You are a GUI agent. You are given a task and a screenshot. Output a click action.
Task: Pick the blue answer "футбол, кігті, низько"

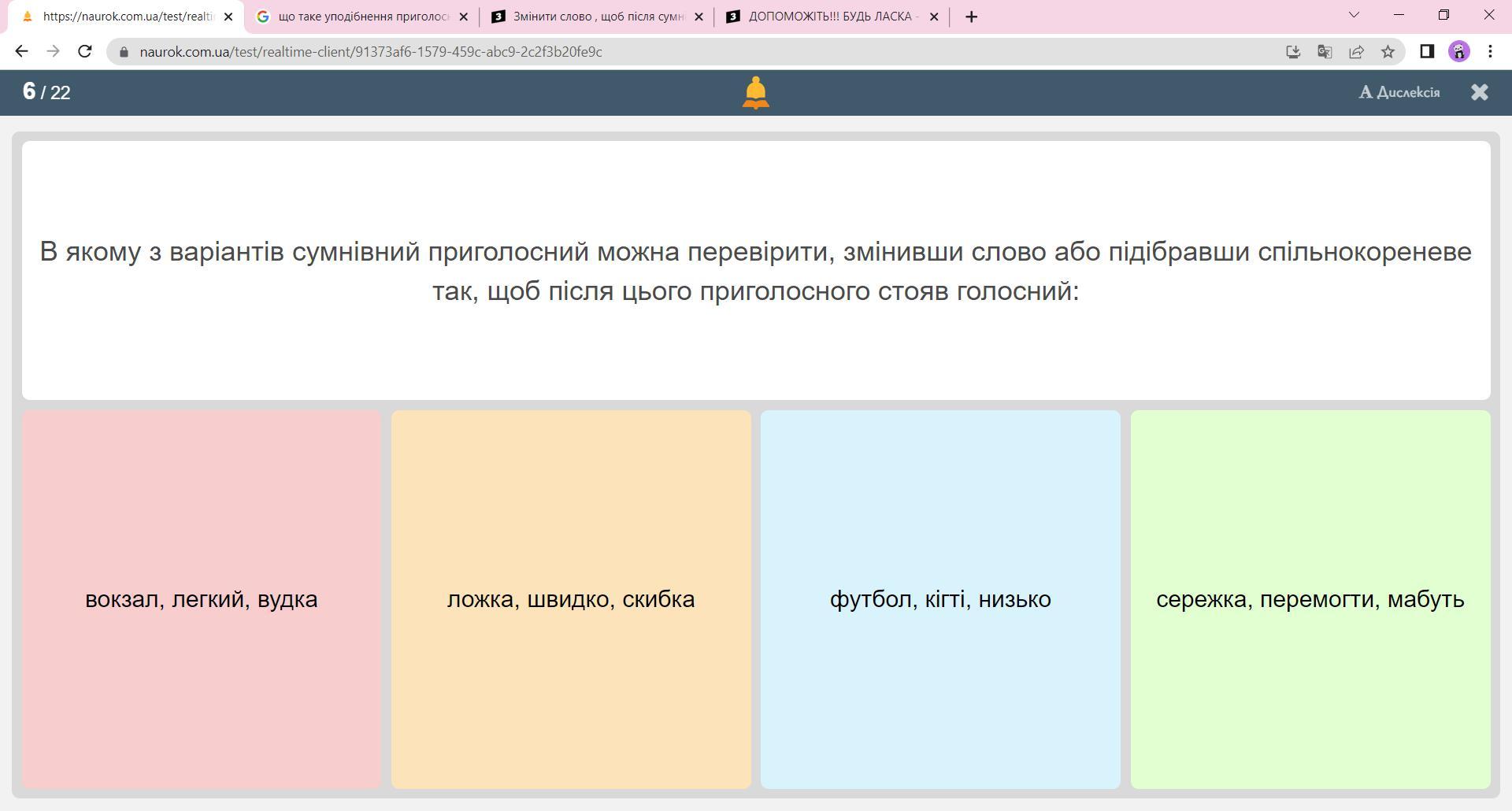940,599
